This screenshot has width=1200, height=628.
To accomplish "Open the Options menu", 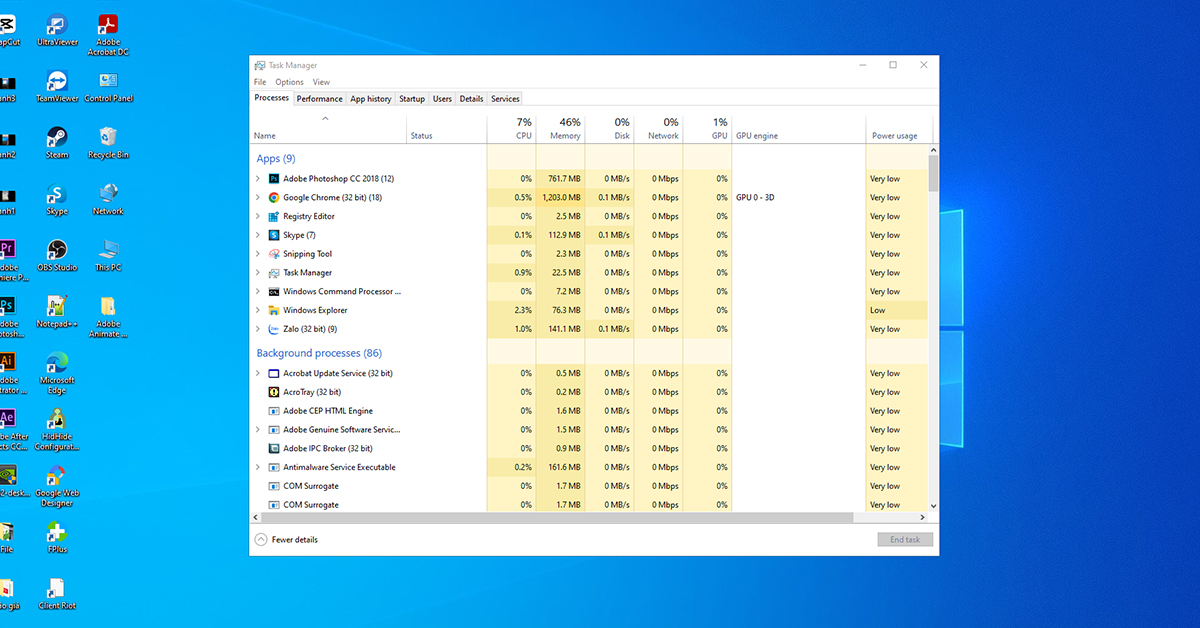I will pos(288,81).
